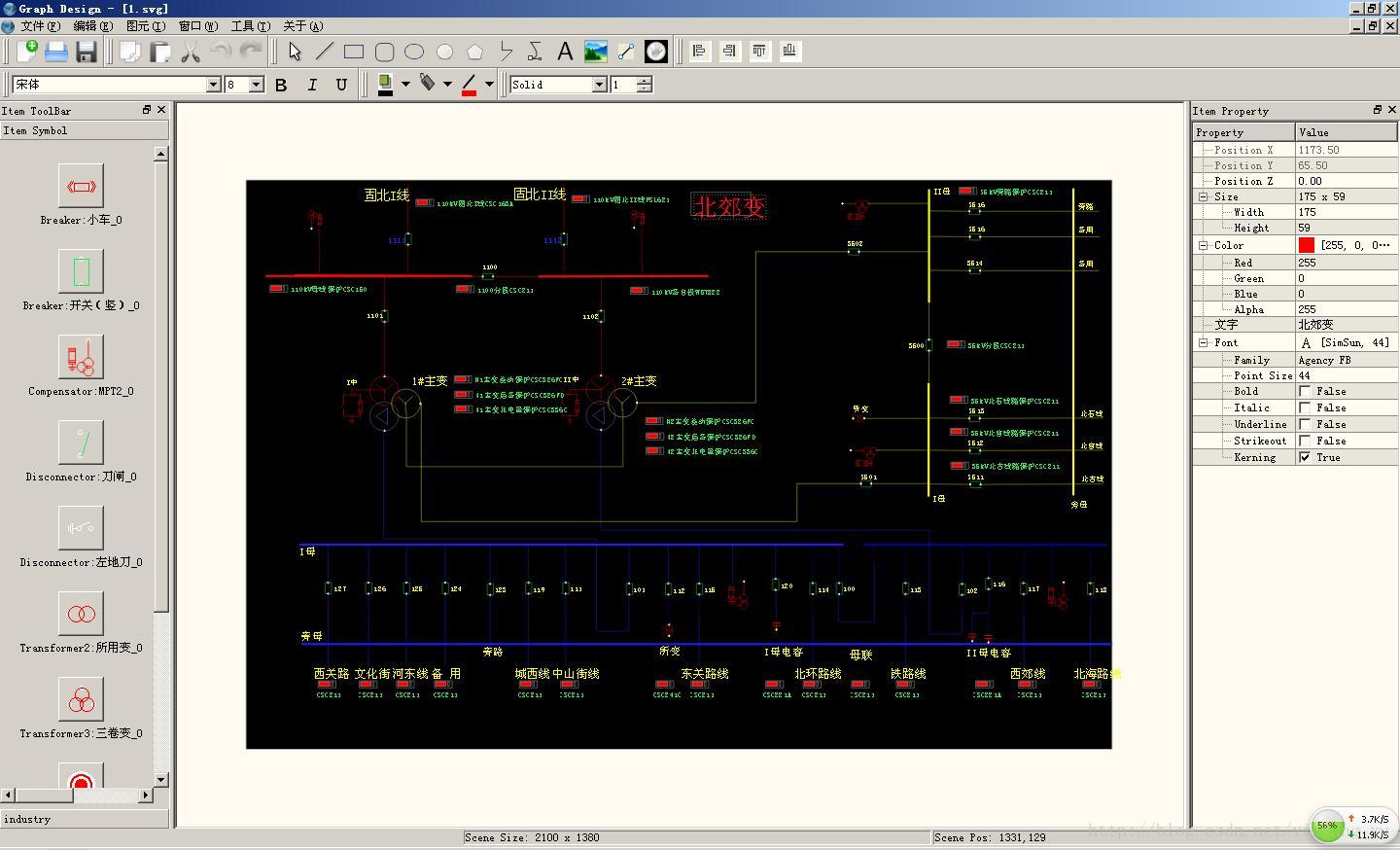The height and width of the screenshot is (850, 1400).
Task: Click the Redo arrow icon
Action: coord(251,52)
